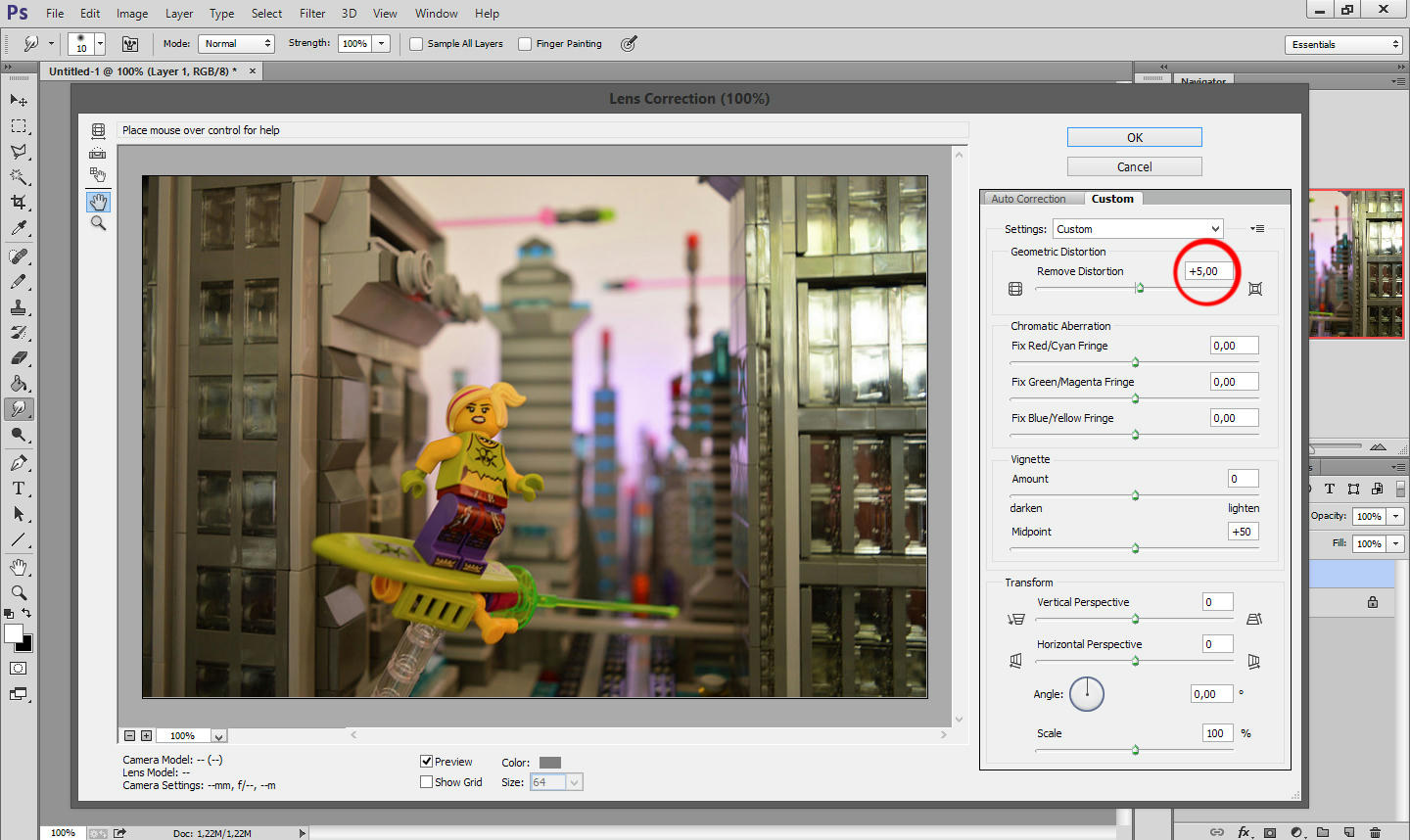Open the Settings Custom dropdown
This screenshot has width=1410, height=840.
1138,229
